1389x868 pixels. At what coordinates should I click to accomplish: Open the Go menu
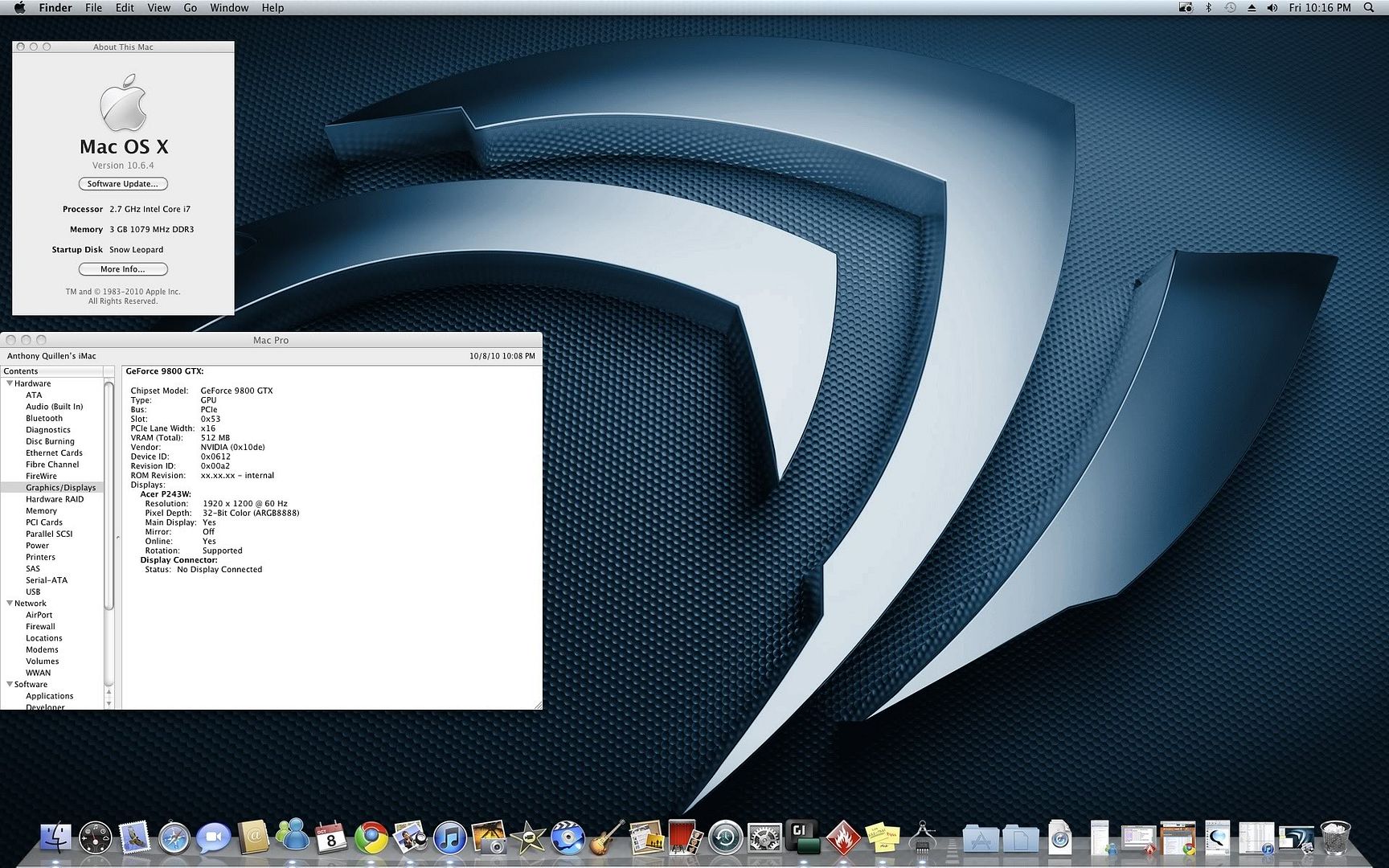point(191,7)
